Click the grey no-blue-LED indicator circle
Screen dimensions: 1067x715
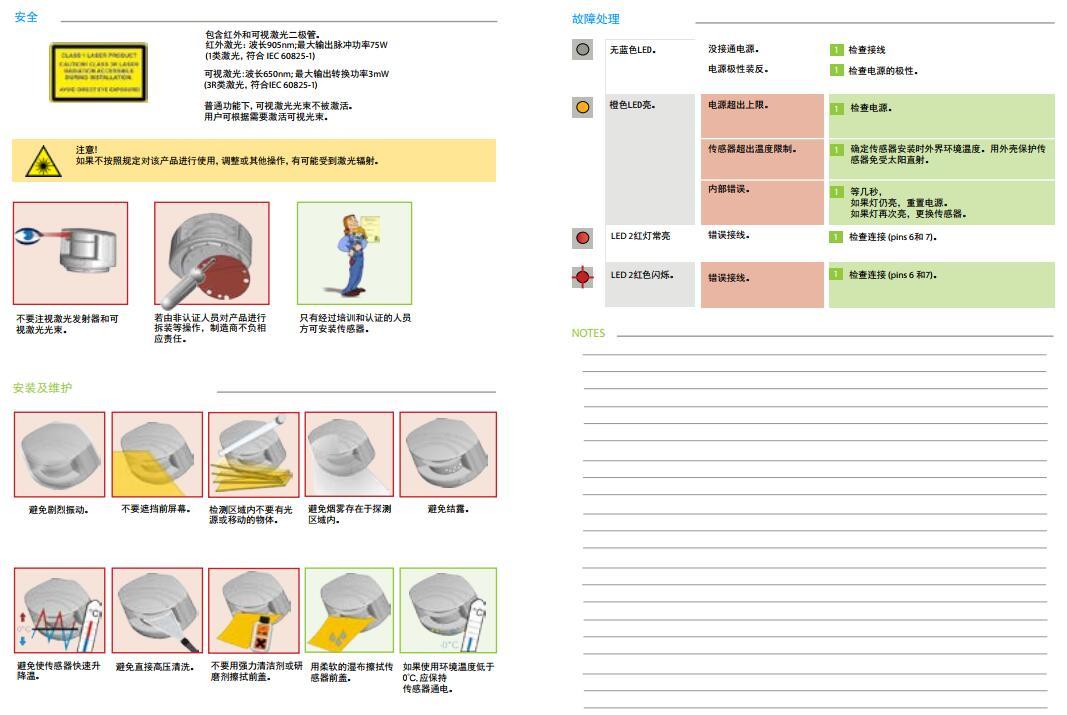583,49
